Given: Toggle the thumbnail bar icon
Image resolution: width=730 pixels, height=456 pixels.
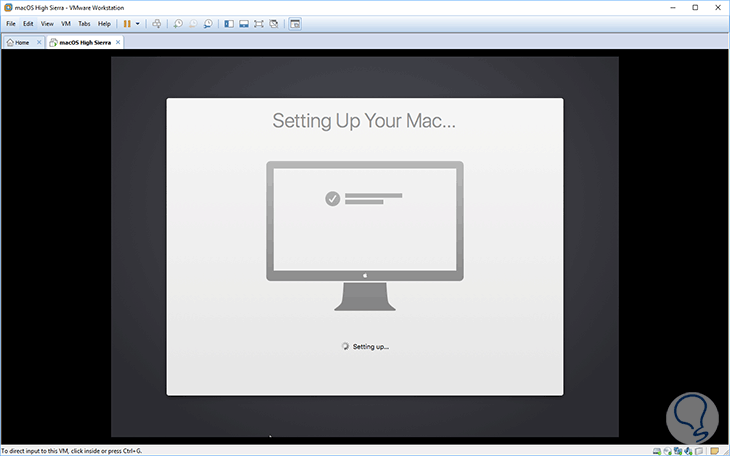Looking at the screenshot, I should 244,24.
